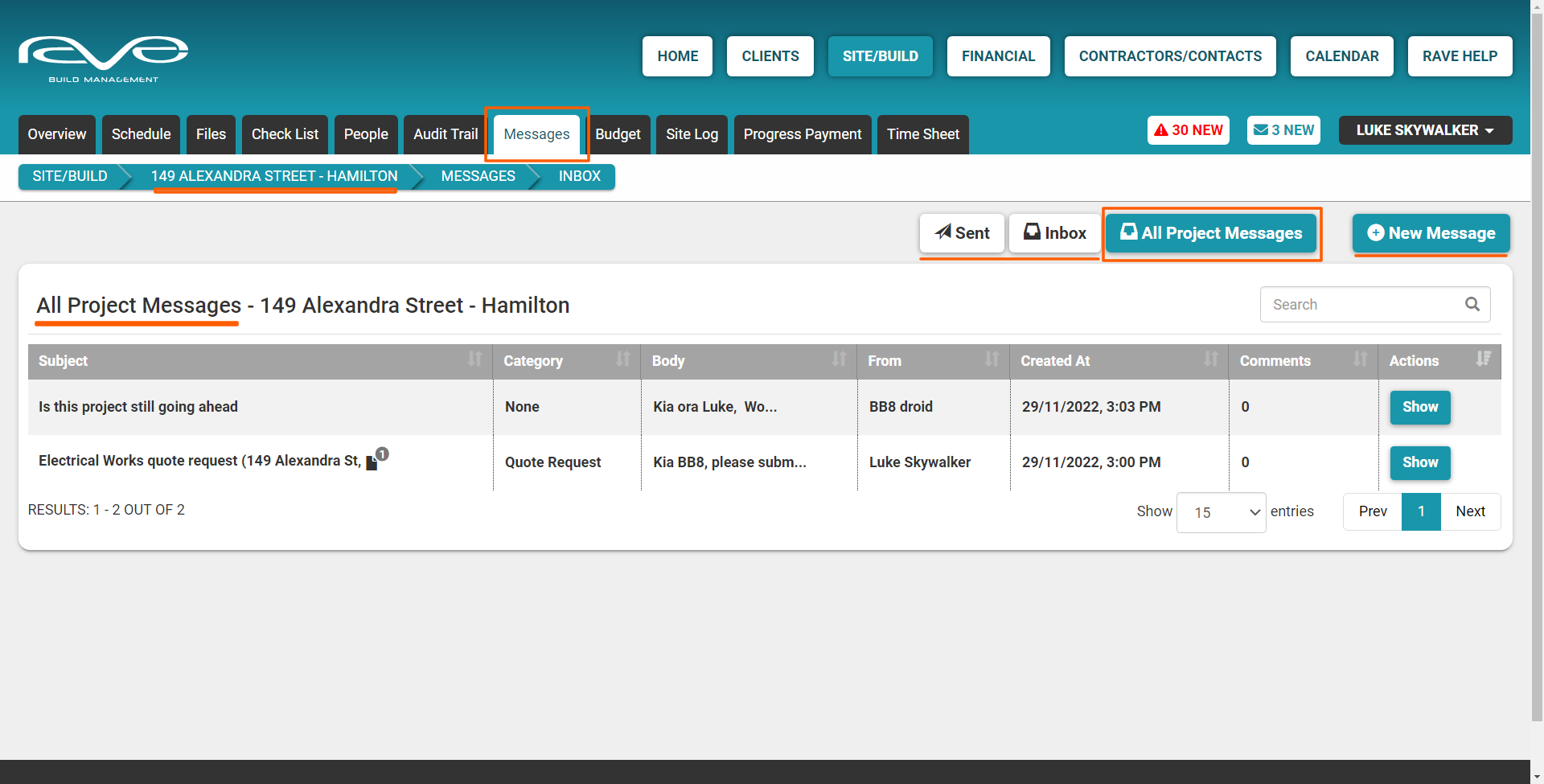Viewport: 1544px width, 784px height.
Task: Click the 149 Alexandra Street breadcrumb
Action: pyautogui.click(x=273, y=176)
